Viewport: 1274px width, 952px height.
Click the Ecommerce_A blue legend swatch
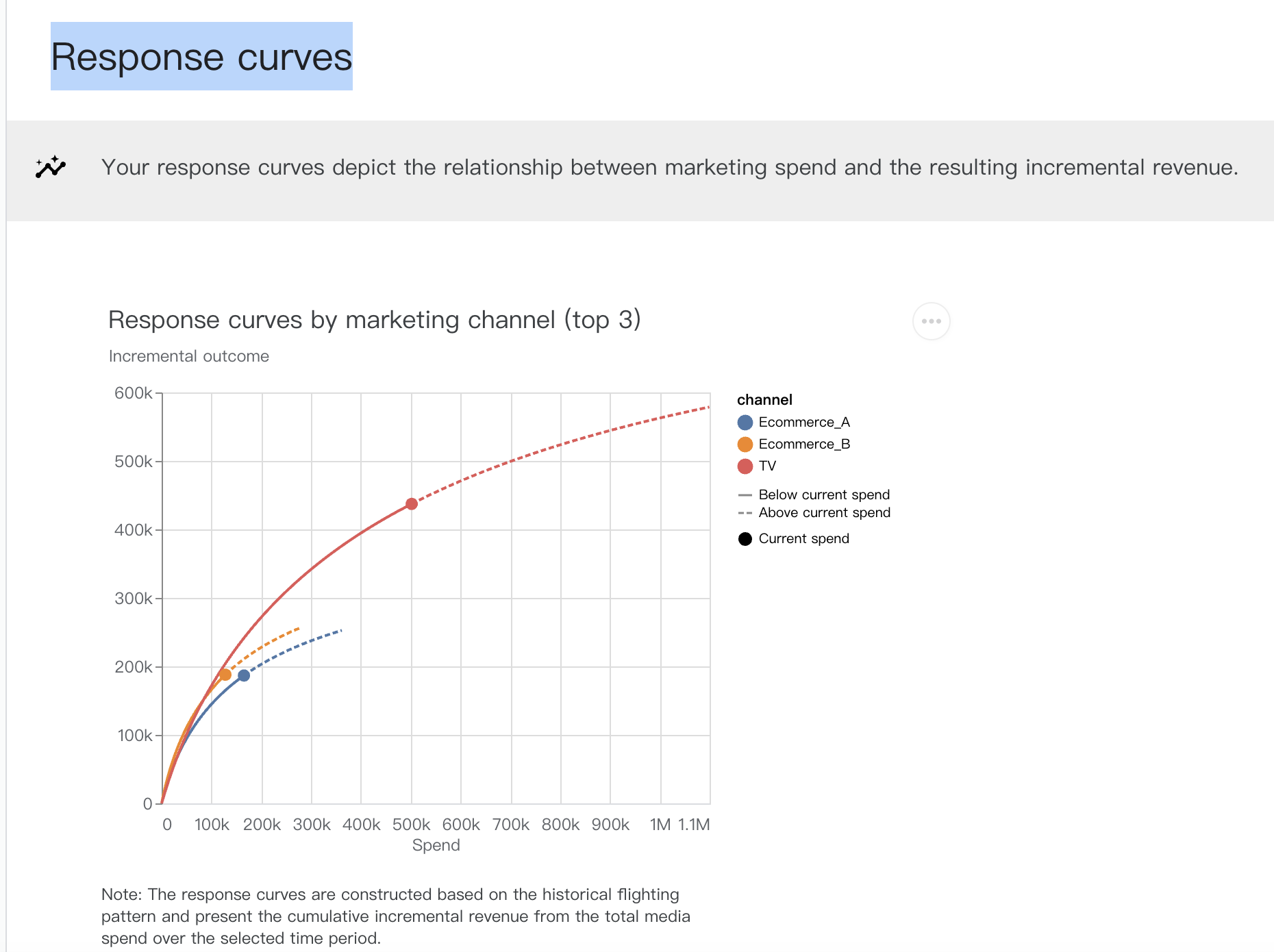(x=745, y=423)
